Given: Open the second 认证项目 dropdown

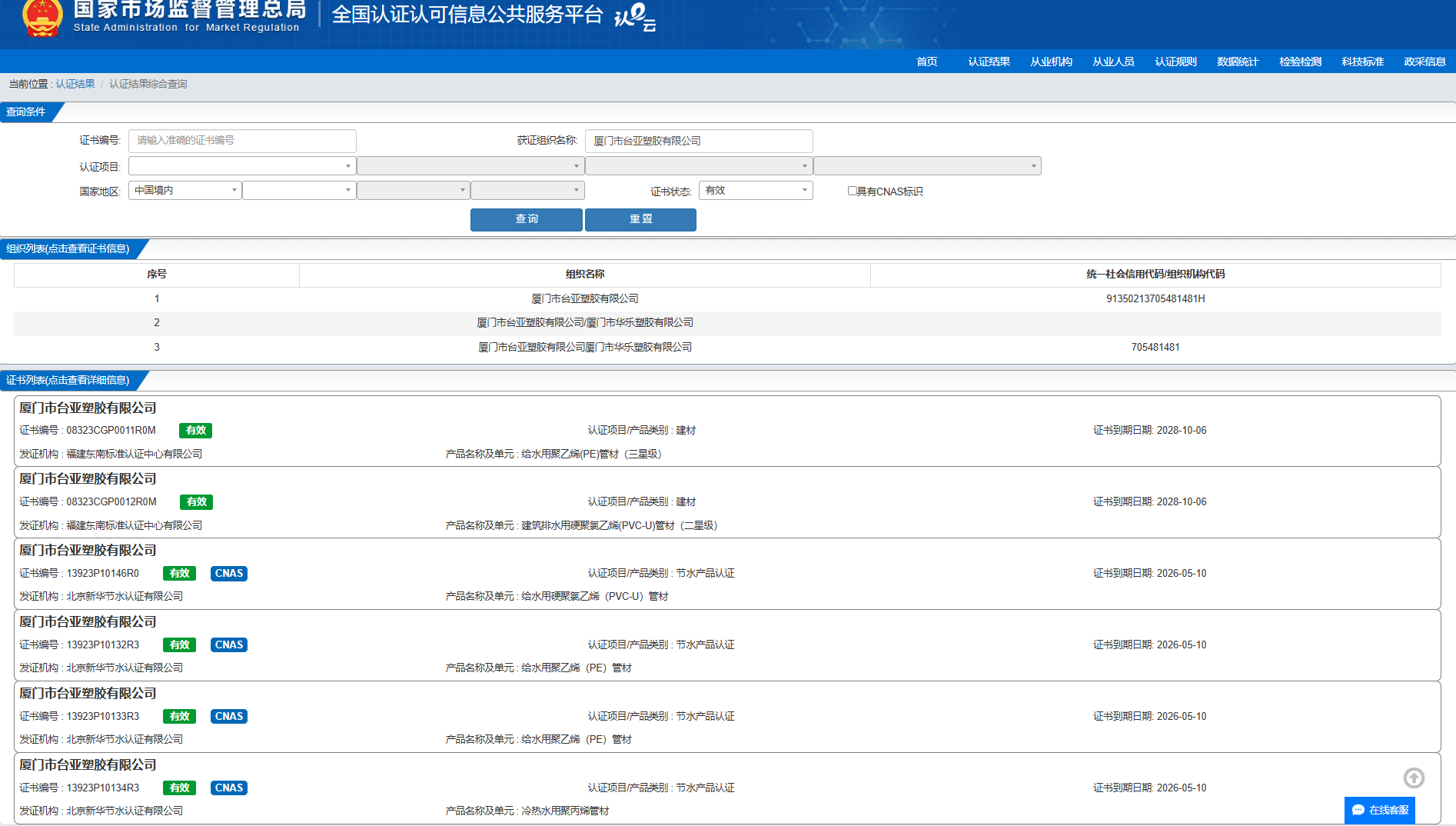Looking at the screenshot, I should (470, 166).
